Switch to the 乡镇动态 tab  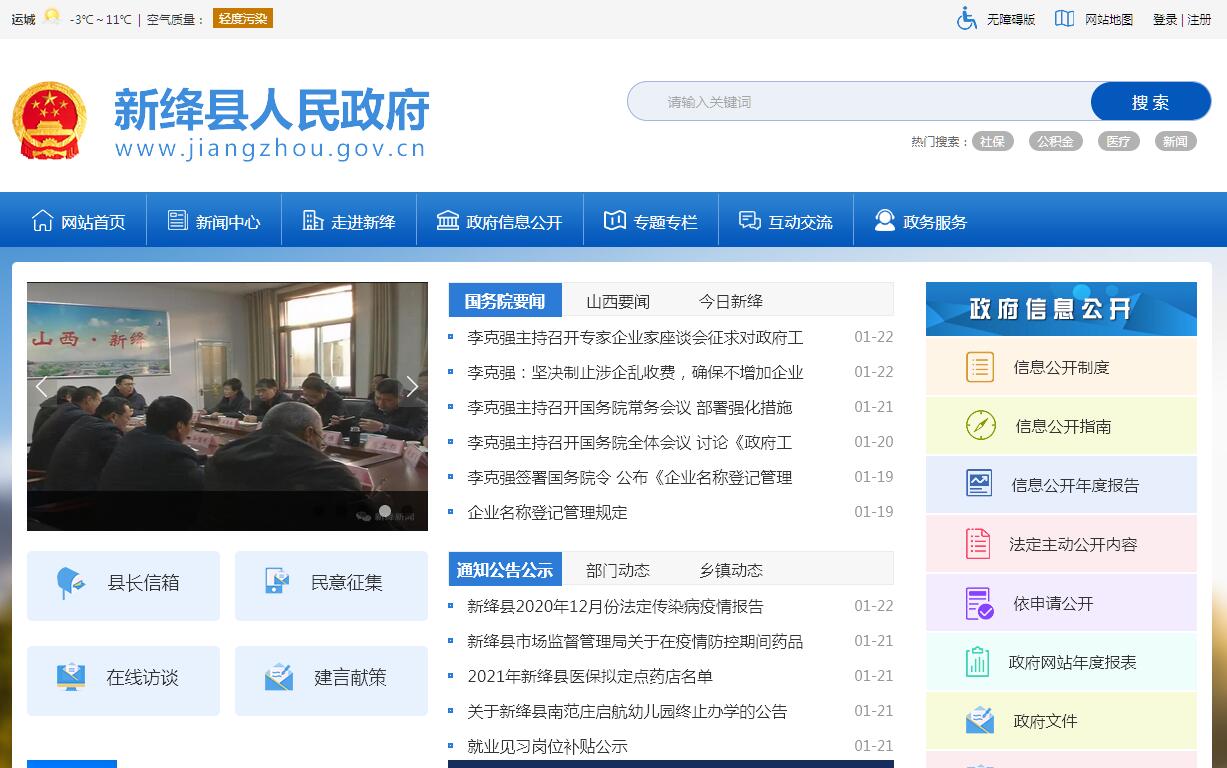pyautogui.click(x=730, y=570)
